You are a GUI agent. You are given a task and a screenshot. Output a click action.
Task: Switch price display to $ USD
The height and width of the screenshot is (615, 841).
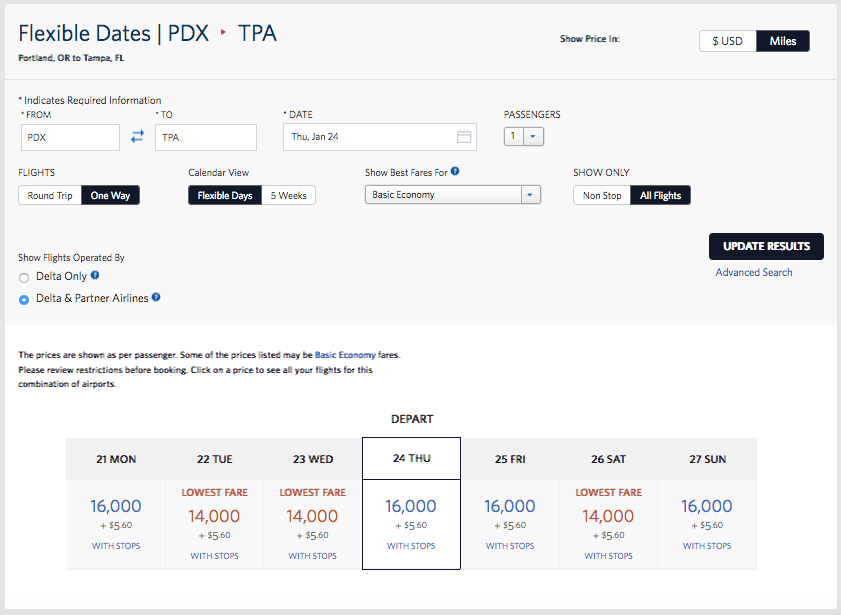727,41
